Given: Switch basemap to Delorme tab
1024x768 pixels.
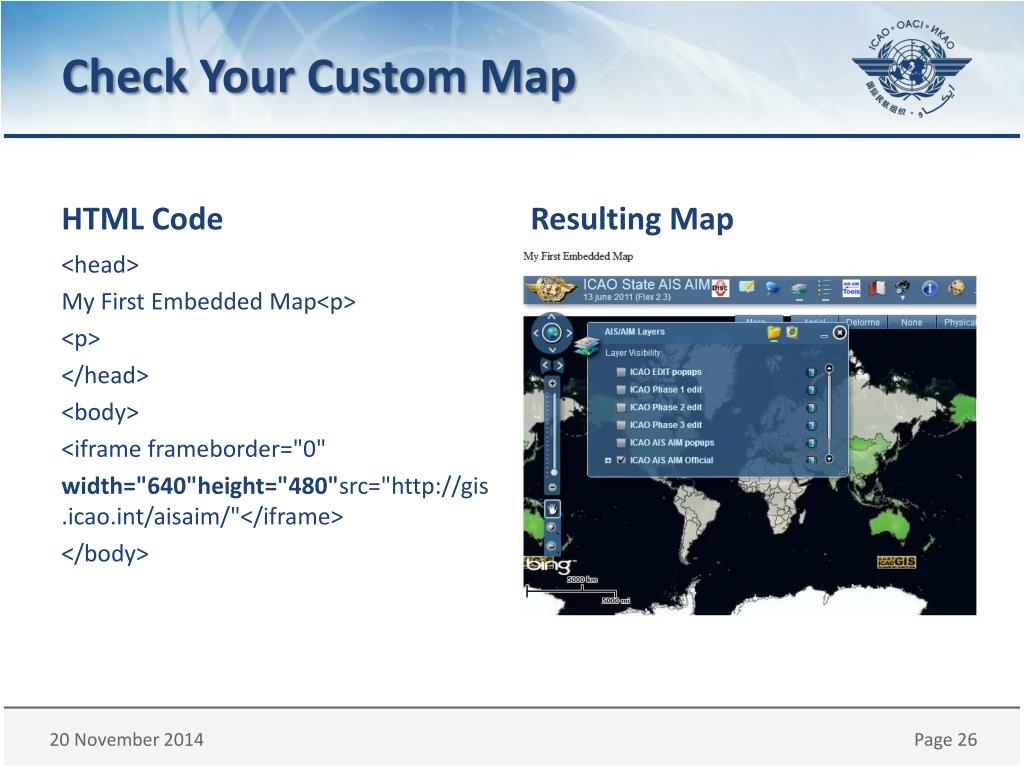Looking at the screenshot, I should click(863, 322).
